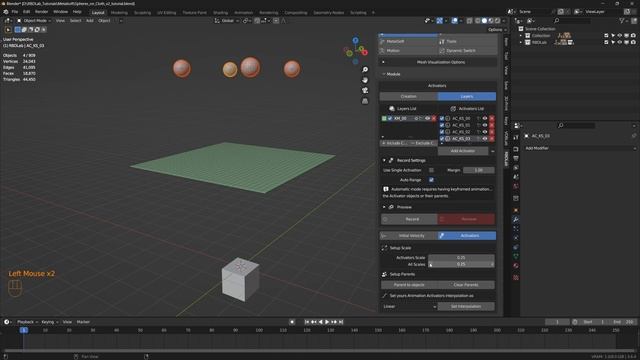
Task: Click the outliner filter funnel icon
Action: click(x=622, y=20)
